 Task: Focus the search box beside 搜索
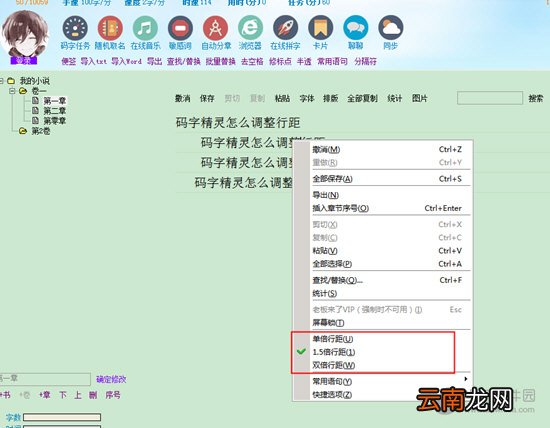(490, 98)
